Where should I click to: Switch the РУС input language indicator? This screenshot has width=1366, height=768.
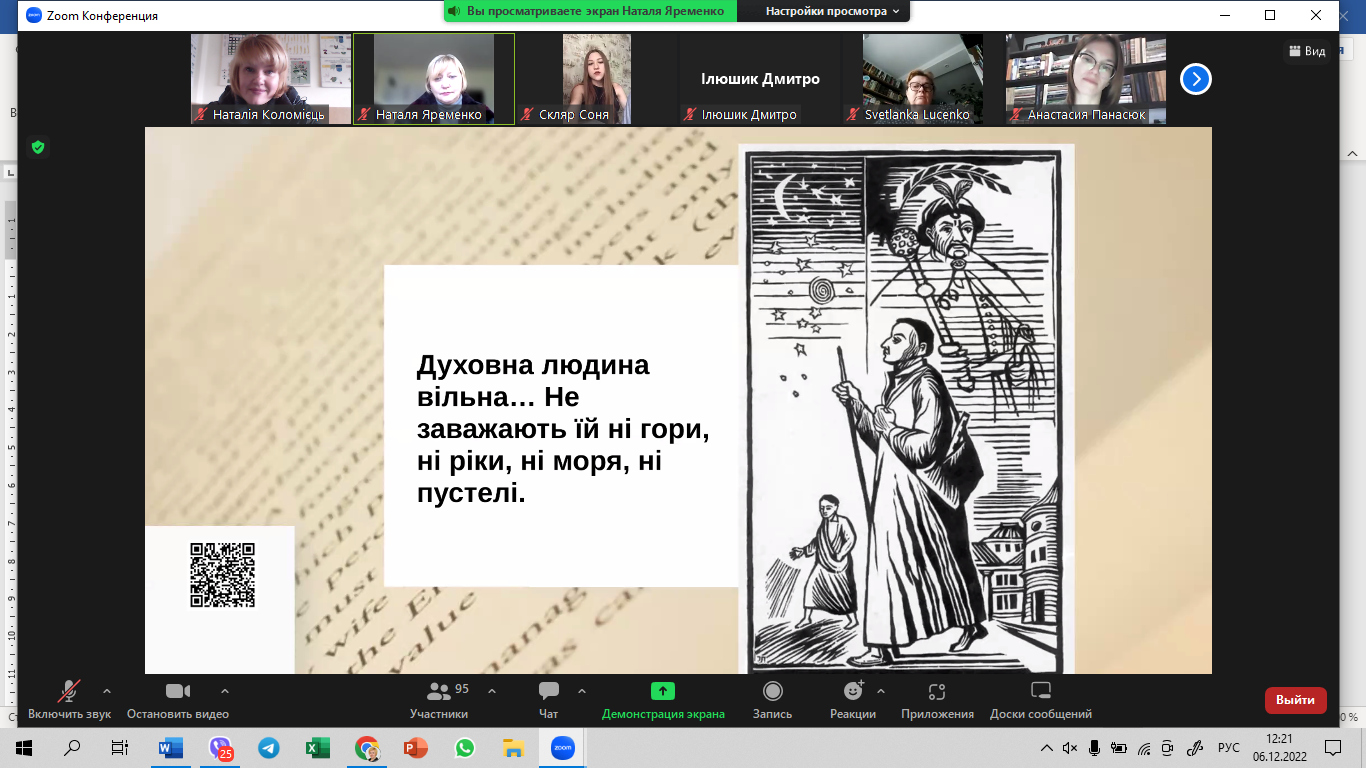[x=1228, y=748]
